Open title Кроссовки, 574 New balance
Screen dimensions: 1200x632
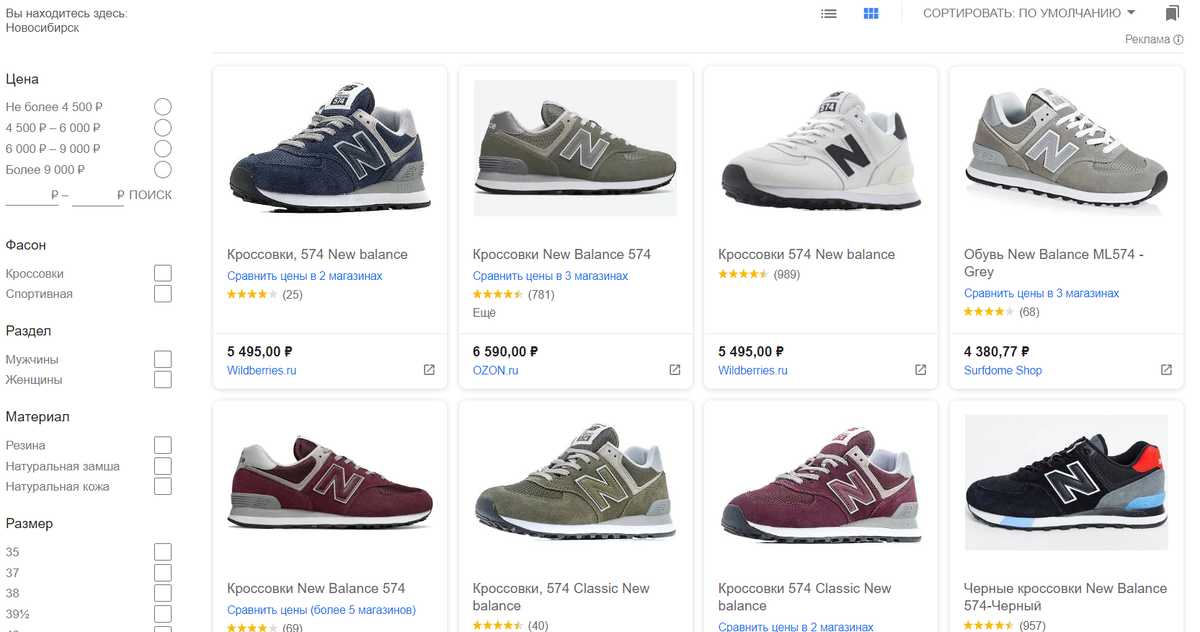point(317,254)
